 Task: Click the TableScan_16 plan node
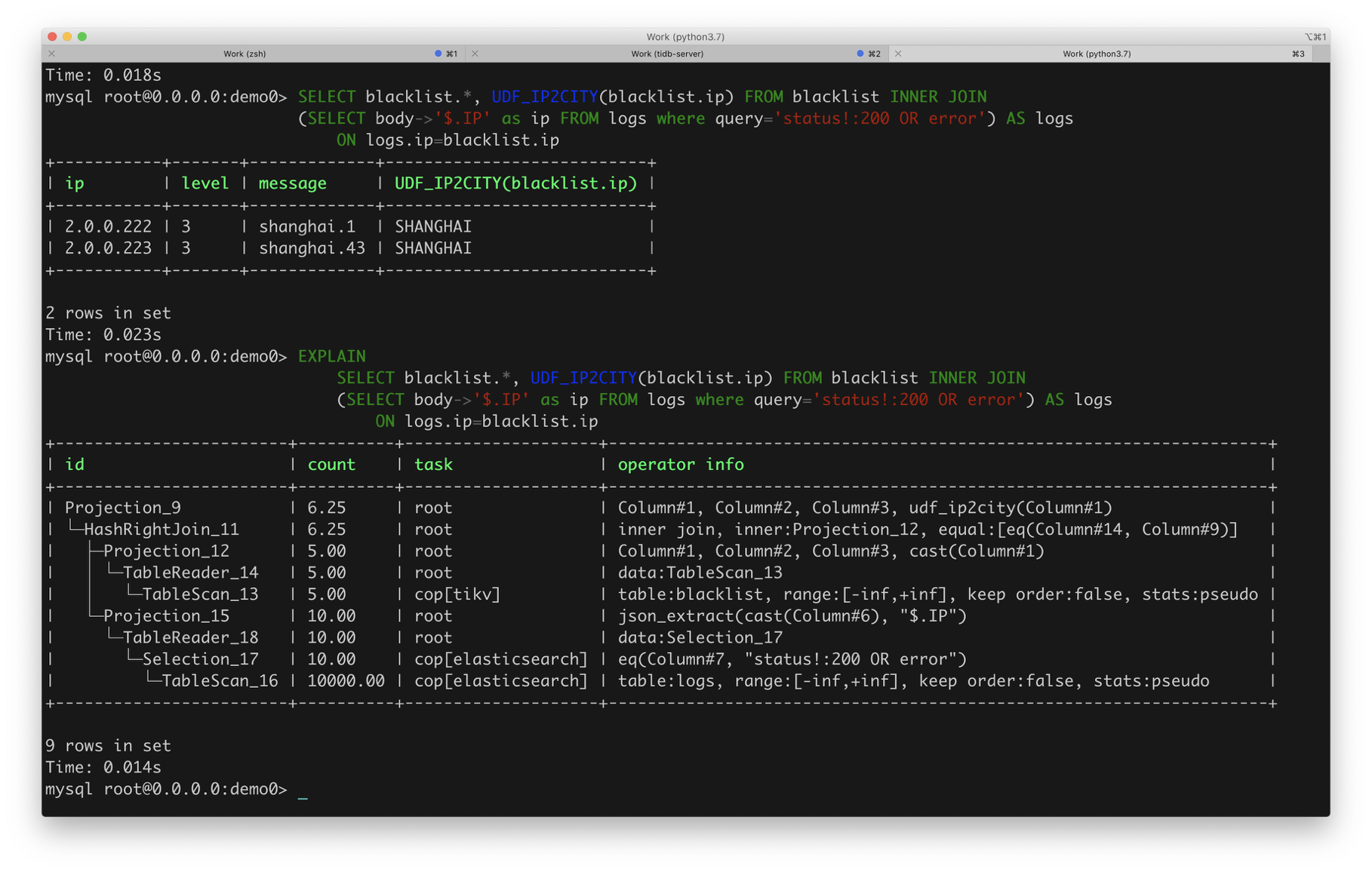coord(220,680)
